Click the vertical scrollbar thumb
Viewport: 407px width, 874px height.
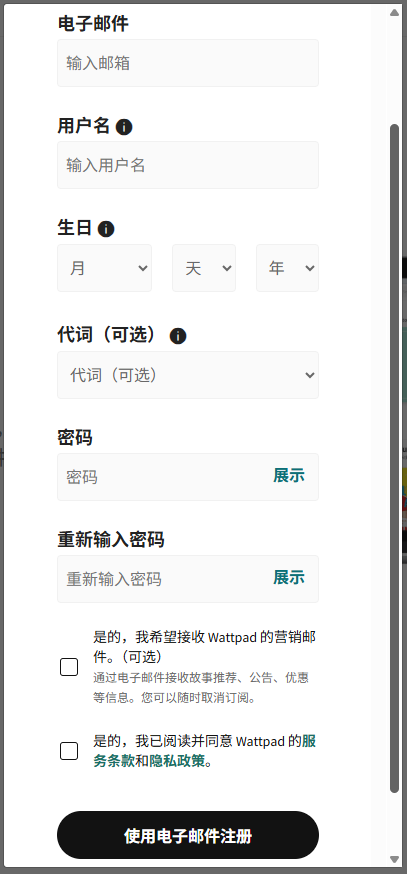click(x=394, y=458)
